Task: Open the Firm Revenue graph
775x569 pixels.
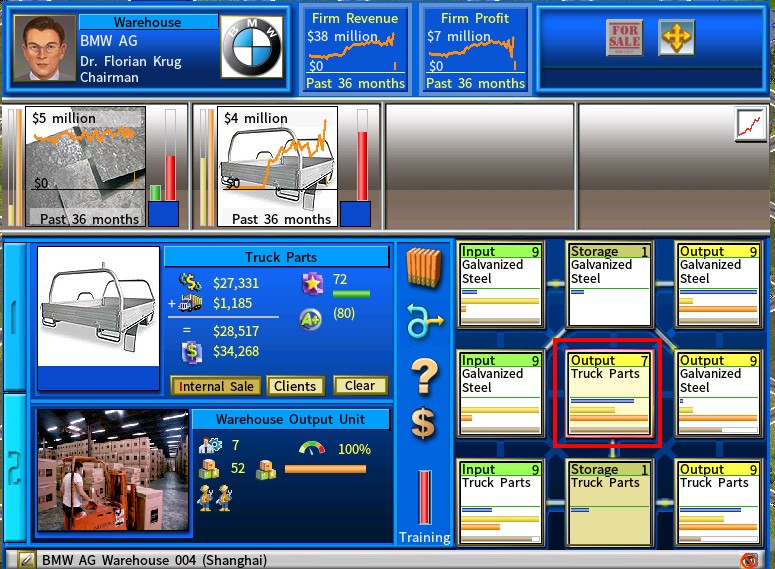Action: point(355,49)
